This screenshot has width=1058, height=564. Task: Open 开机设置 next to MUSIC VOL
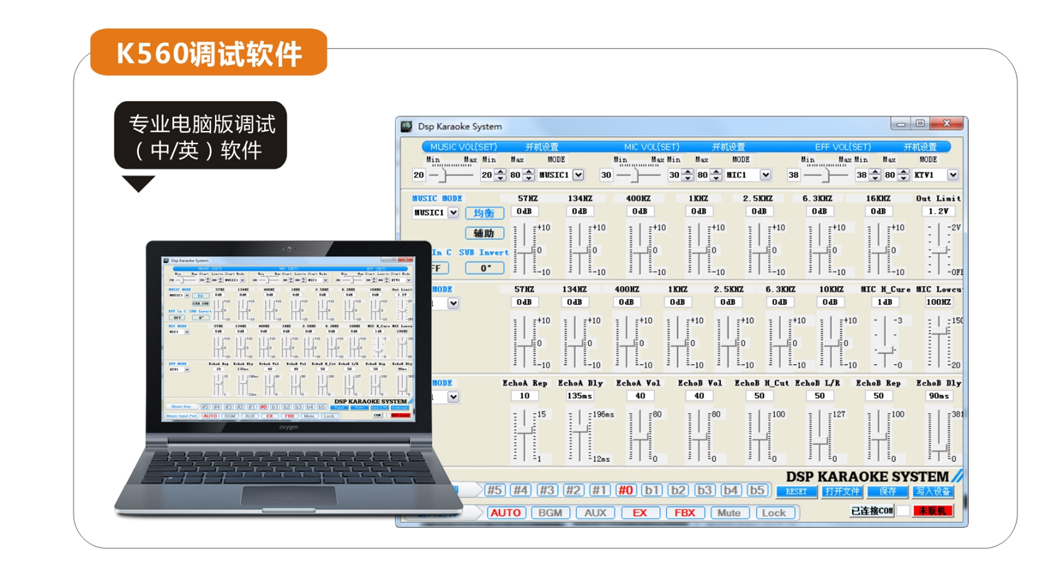coord(542,146)
